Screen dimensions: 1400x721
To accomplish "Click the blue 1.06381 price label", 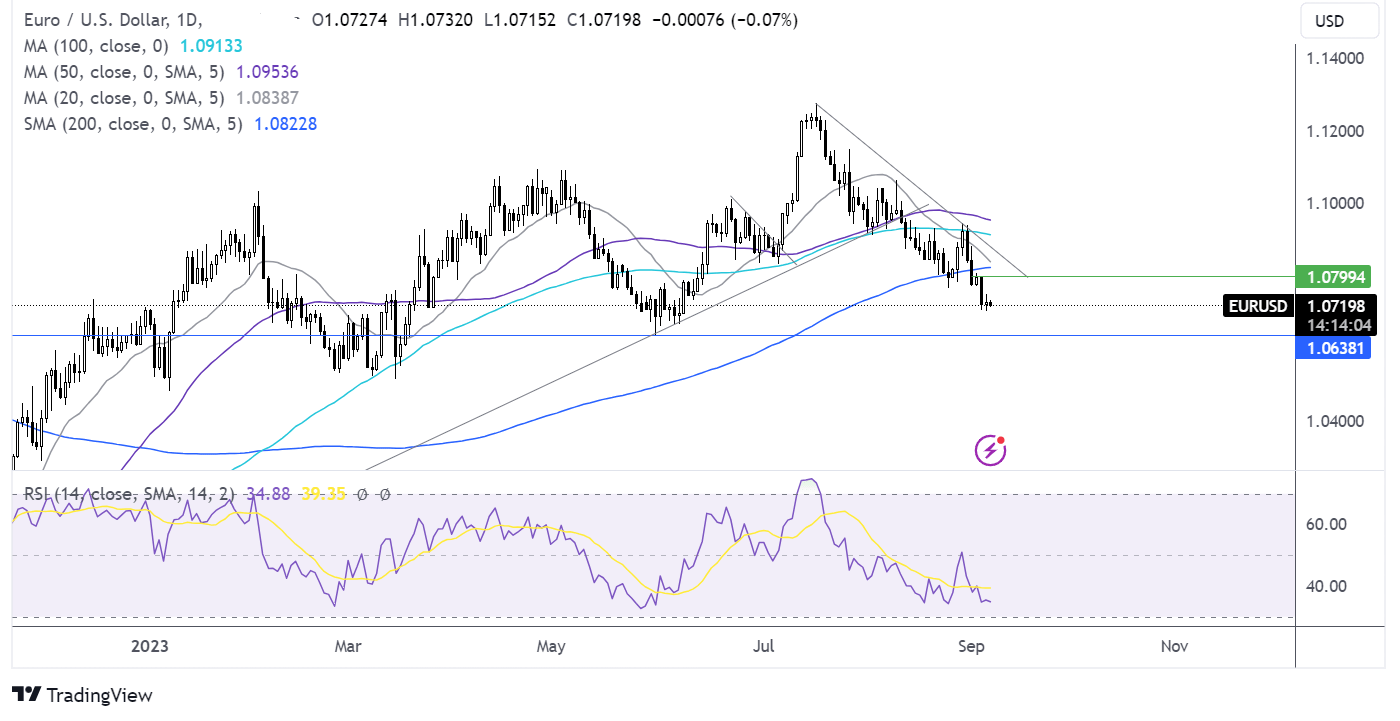I will pyautogui.click(x=1332, y=347).
